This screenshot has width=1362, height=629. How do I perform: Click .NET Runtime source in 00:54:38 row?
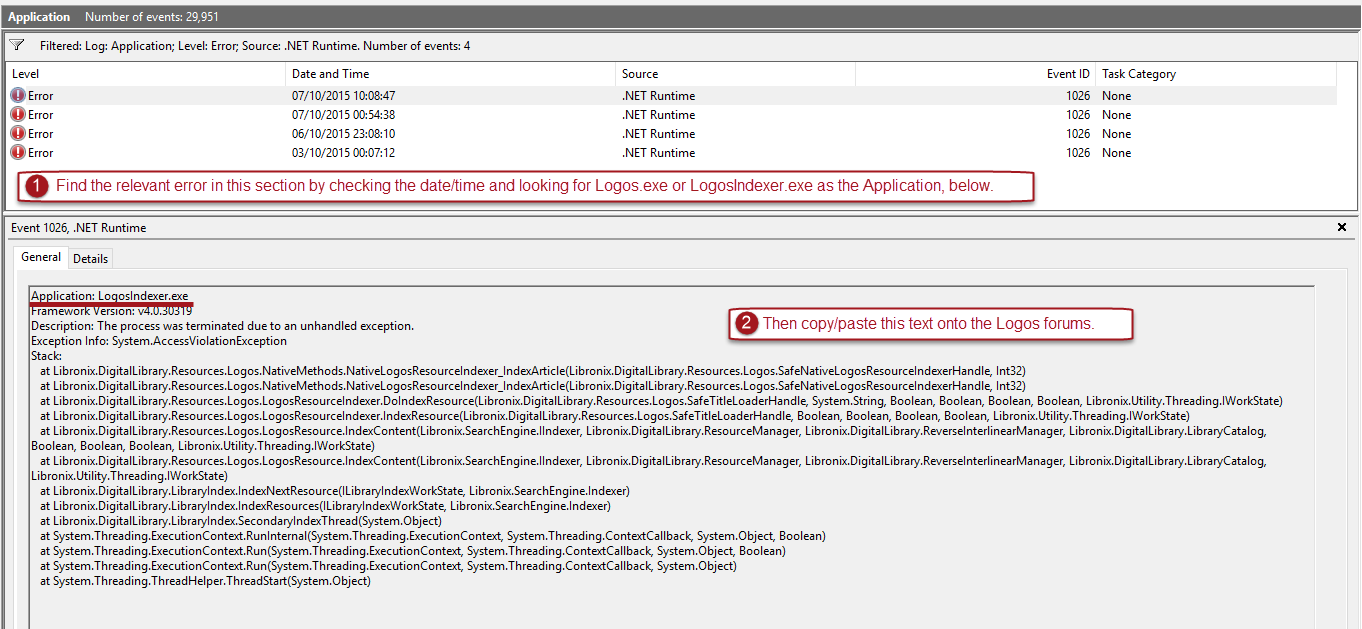[658, 115]
